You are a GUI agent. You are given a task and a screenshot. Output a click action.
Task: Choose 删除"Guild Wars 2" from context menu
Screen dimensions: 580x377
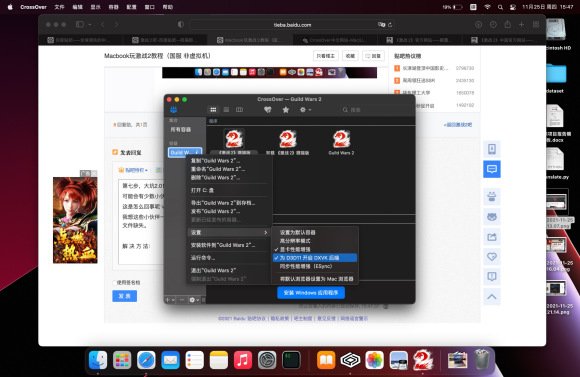click(228, 178)
